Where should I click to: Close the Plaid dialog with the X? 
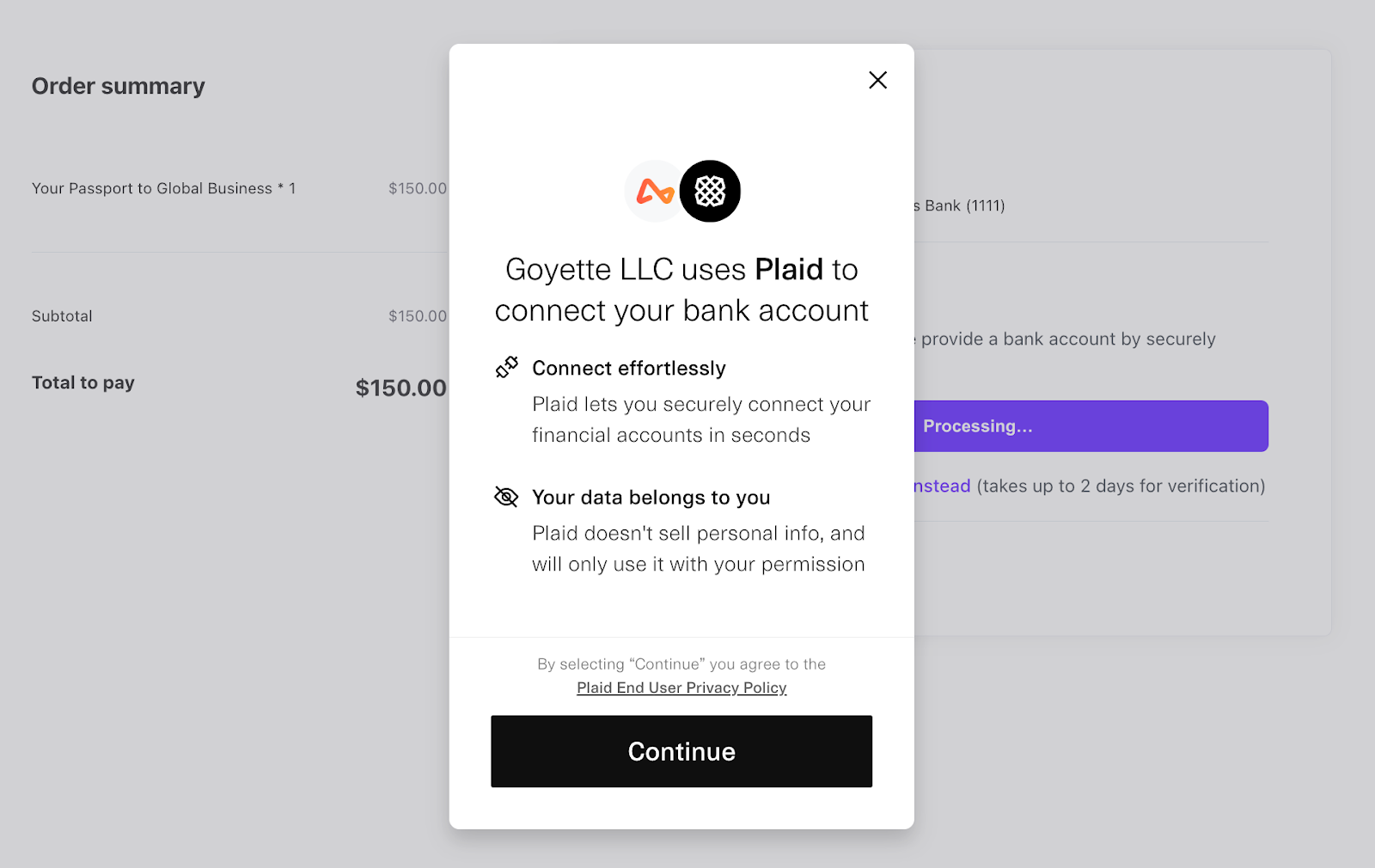[877, 80]
